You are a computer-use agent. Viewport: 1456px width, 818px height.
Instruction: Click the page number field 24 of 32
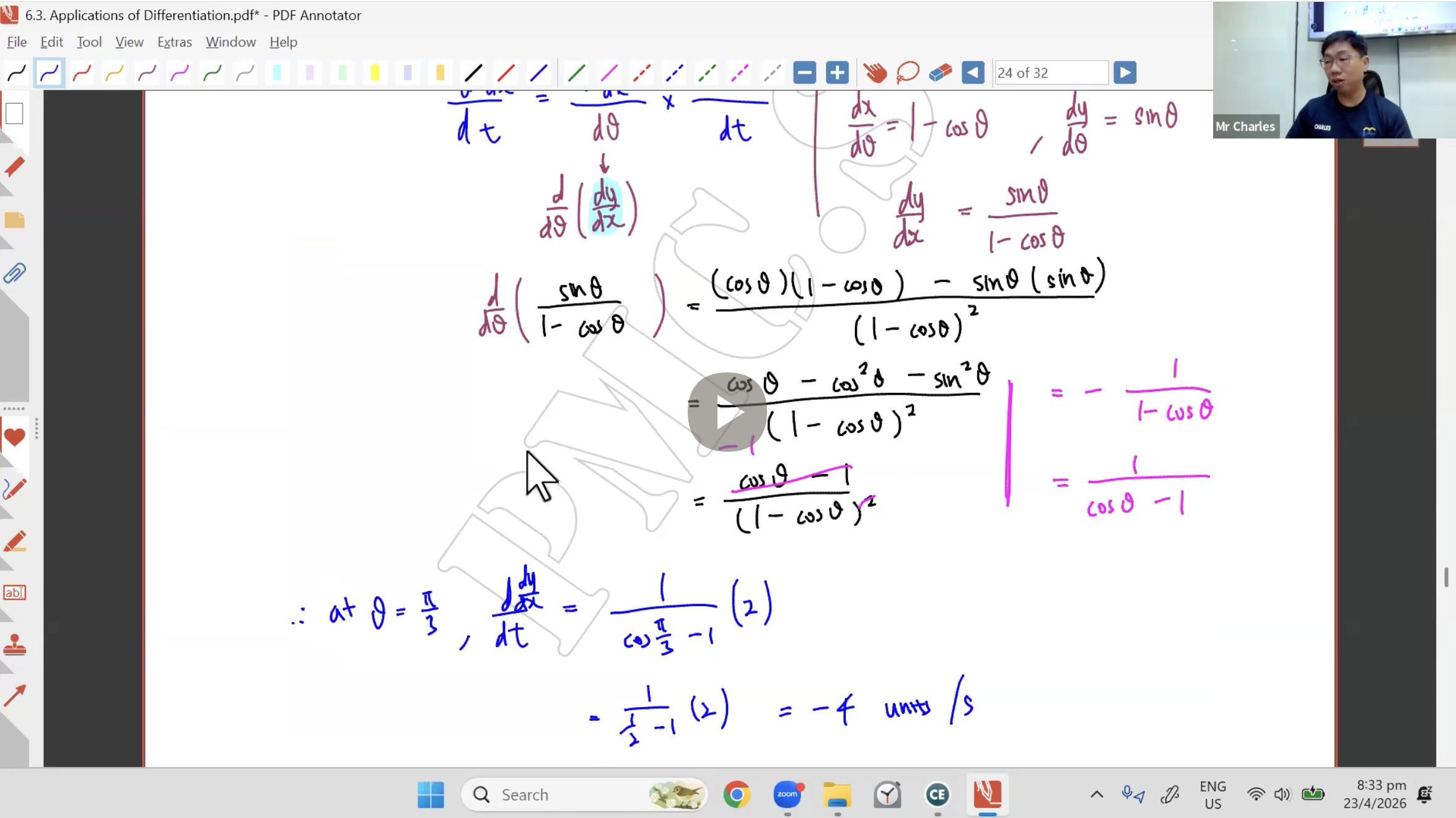coord(1051,73)
